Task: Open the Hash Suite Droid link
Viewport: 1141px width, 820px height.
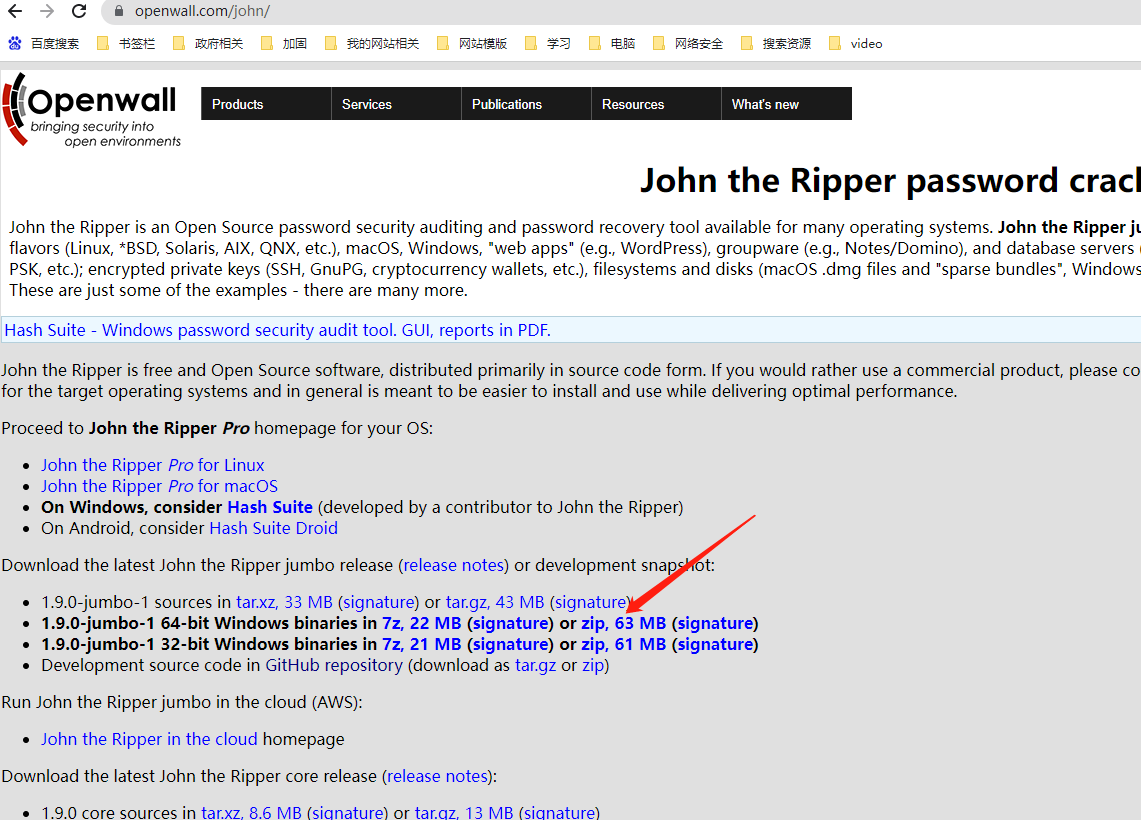Action: tap(274, 528)
